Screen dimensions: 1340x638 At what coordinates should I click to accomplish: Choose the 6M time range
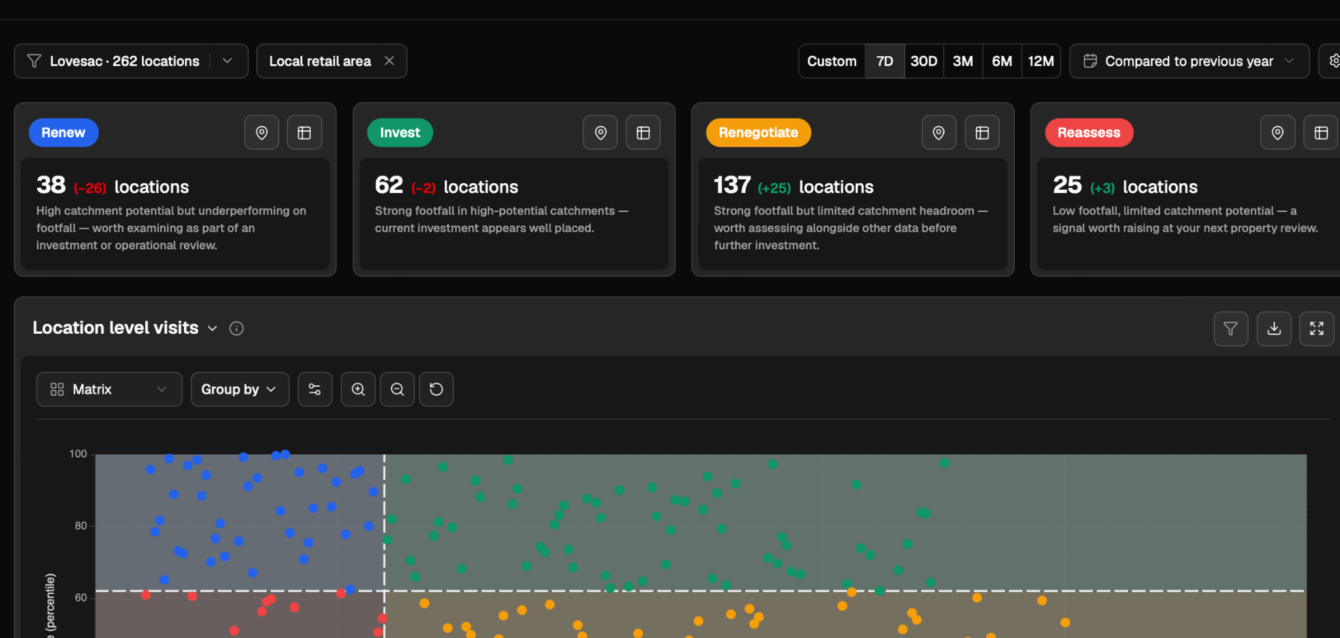tap(1002, 61)
